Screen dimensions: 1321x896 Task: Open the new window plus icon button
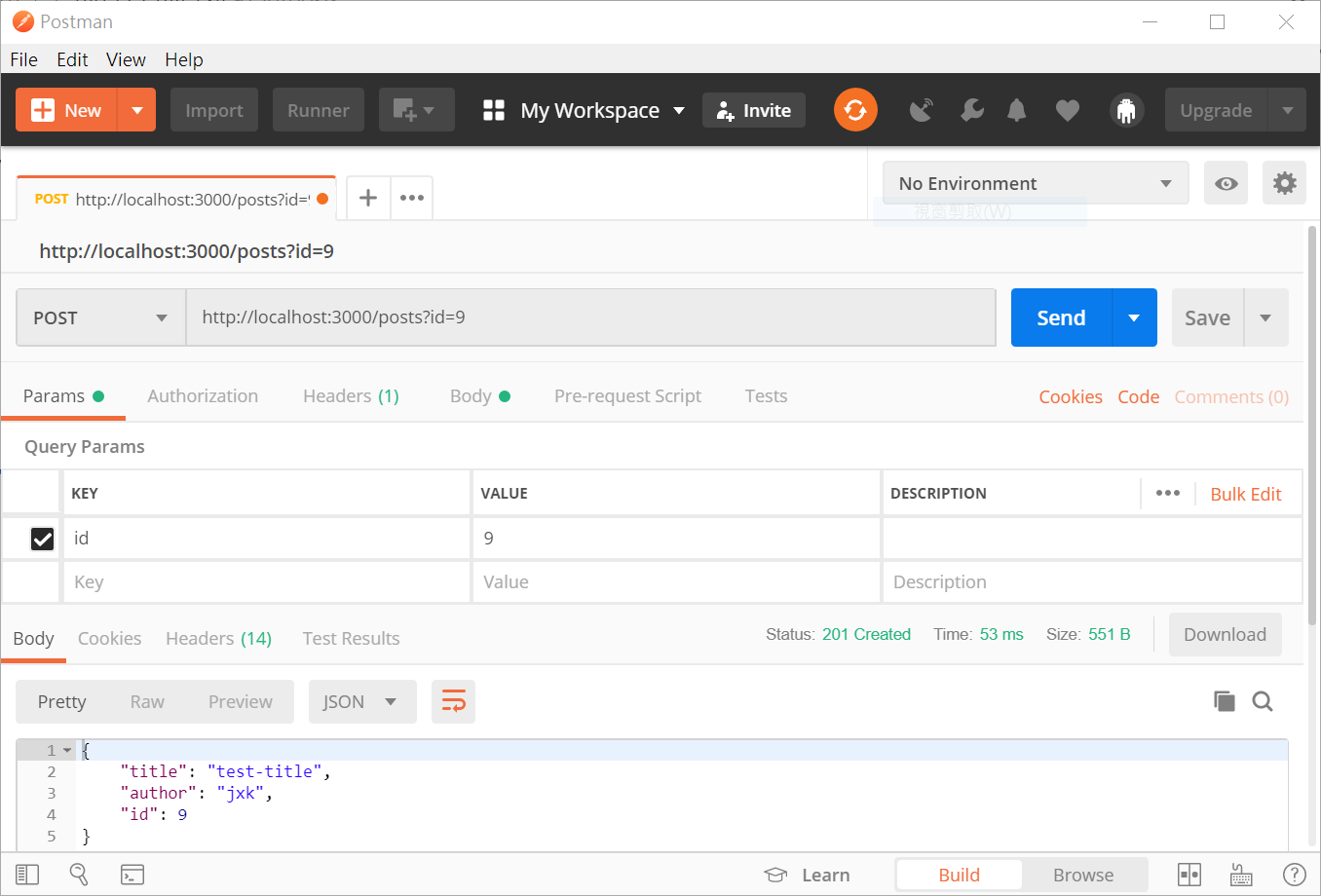click(416, 110)
